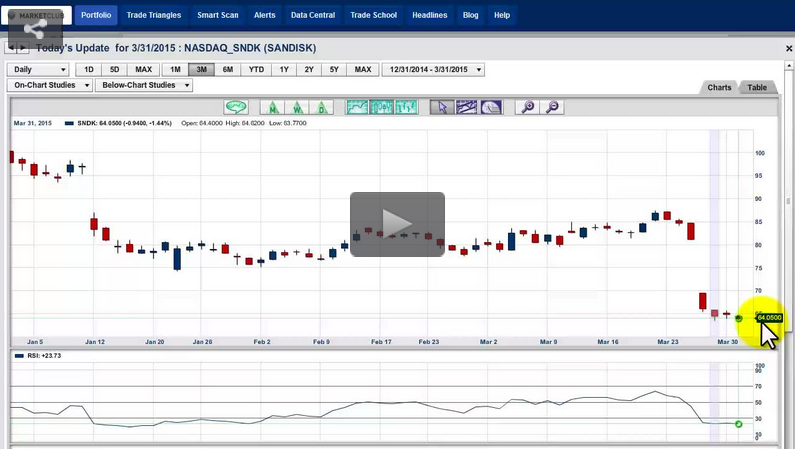
Task: Click the zoom out magnifier icon
Action: coord(551,107)
